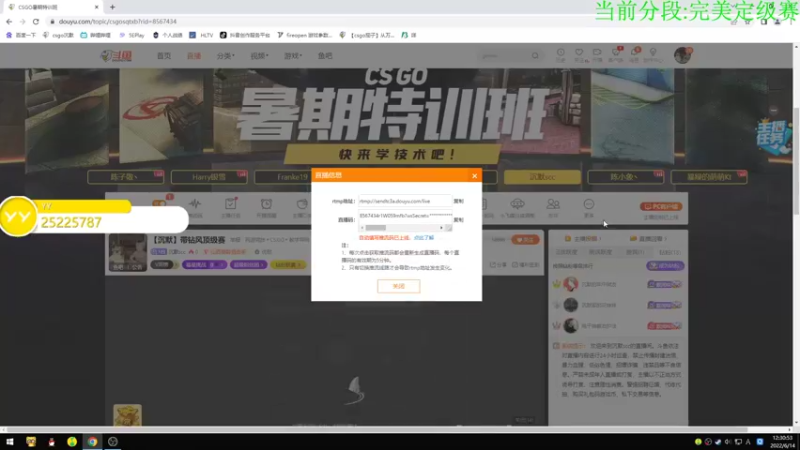Copy the stream key with its 复制 link

tap(459, 220)
